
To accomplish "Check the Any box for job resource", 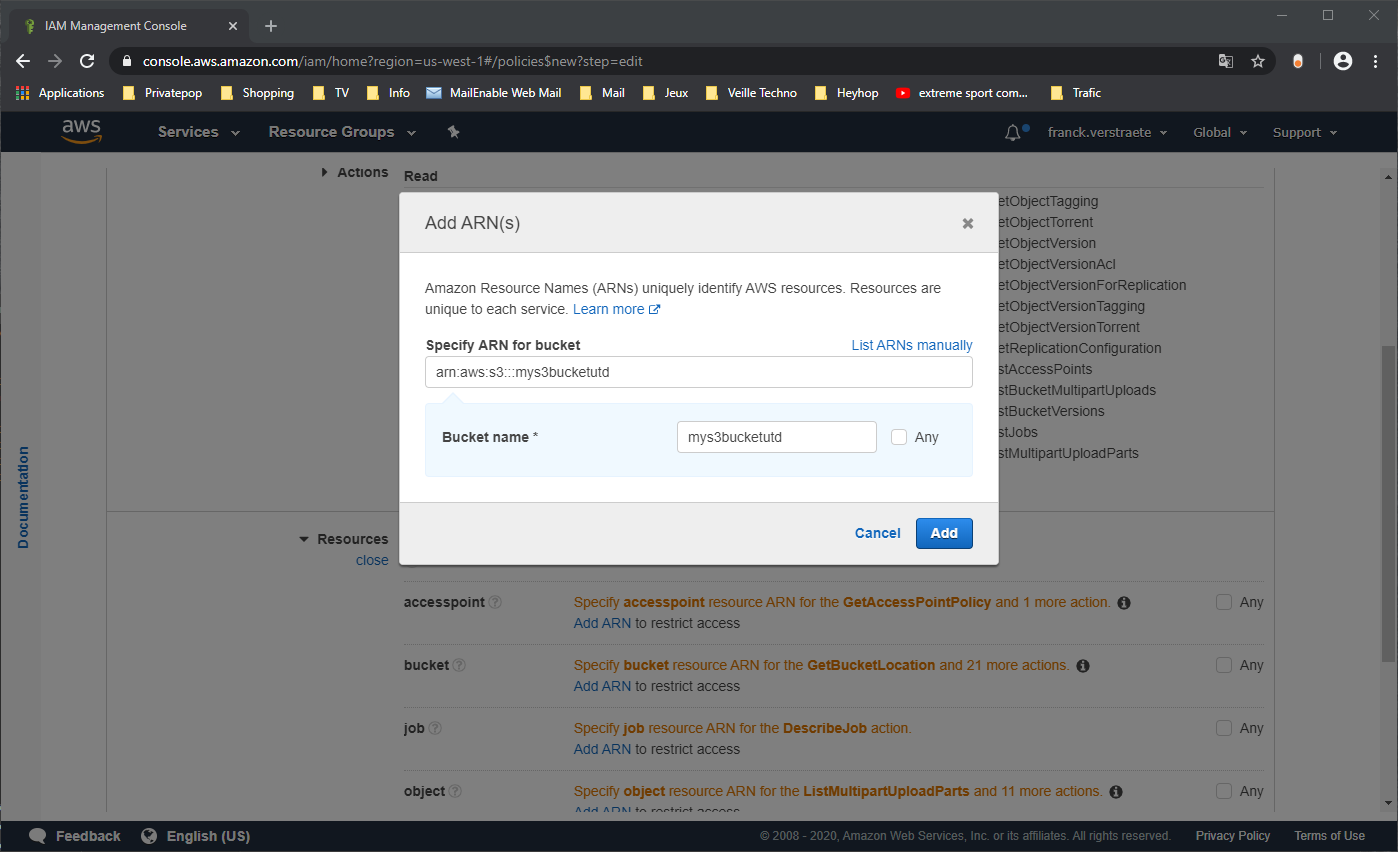I will (x=1224, y=728).
